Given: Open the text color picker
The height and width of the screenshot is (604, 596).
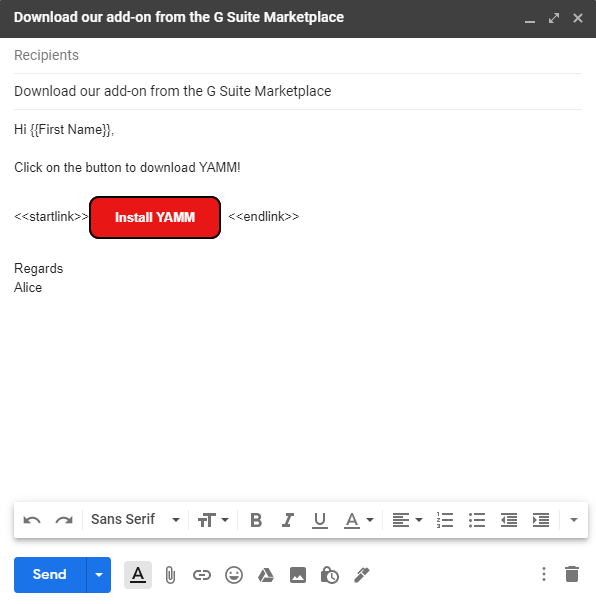Looking at the screenshot, I should point(359,520).
